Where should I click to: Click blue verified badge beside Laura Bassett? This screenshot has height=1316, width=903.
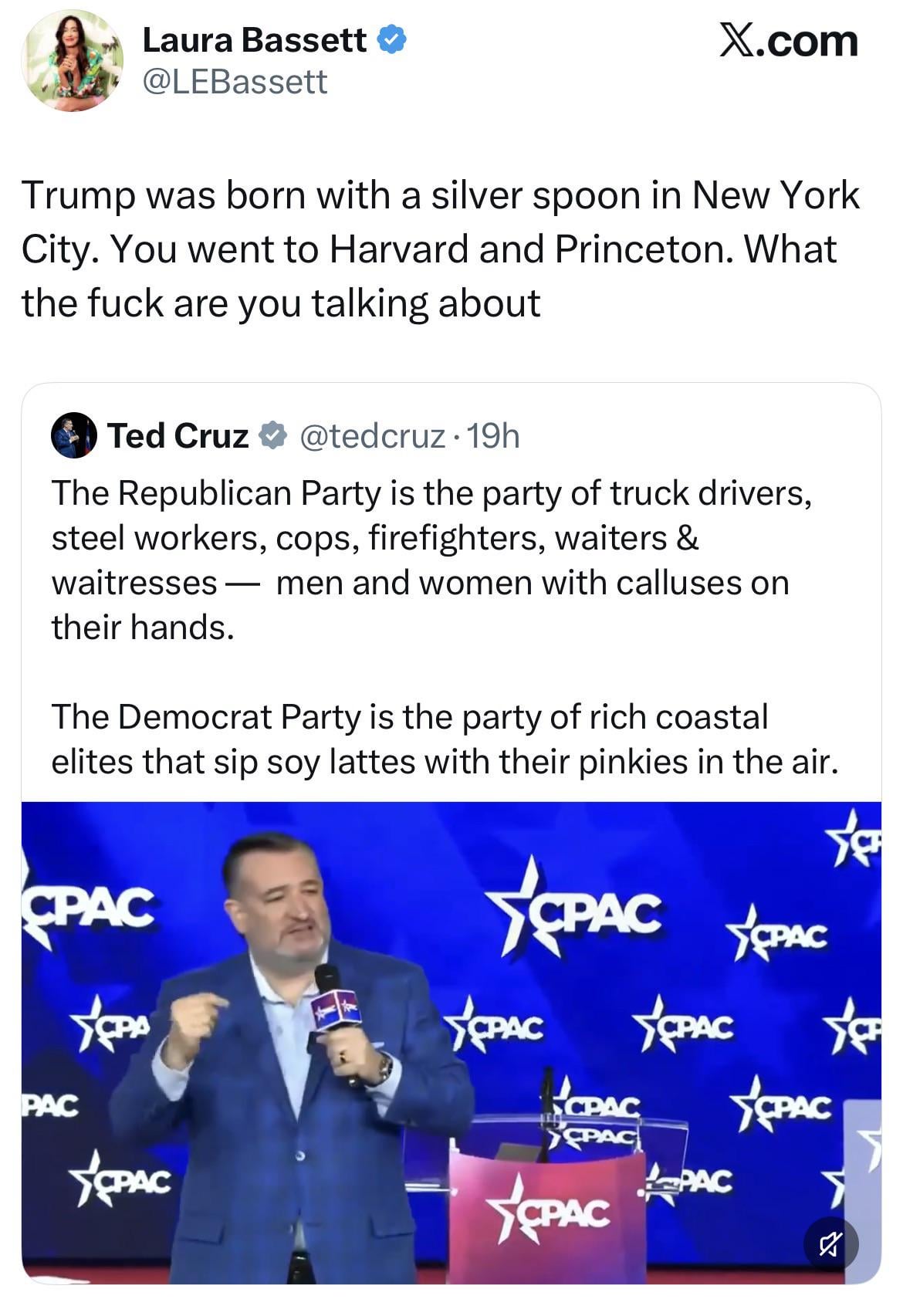click(392, 39)
